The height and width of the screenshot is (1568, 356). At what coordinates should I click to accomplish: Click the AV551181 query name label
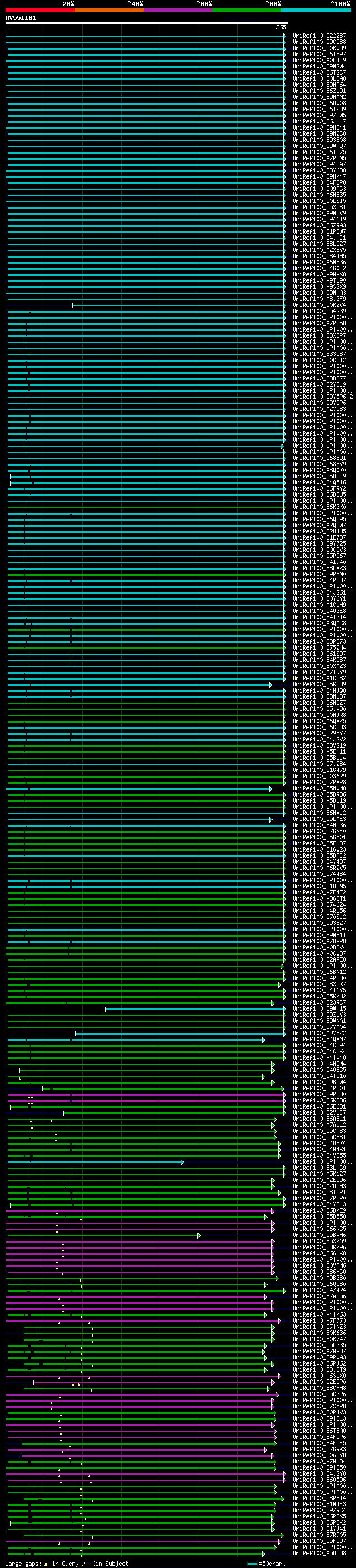pyautogui.click(x=21, y=18)
